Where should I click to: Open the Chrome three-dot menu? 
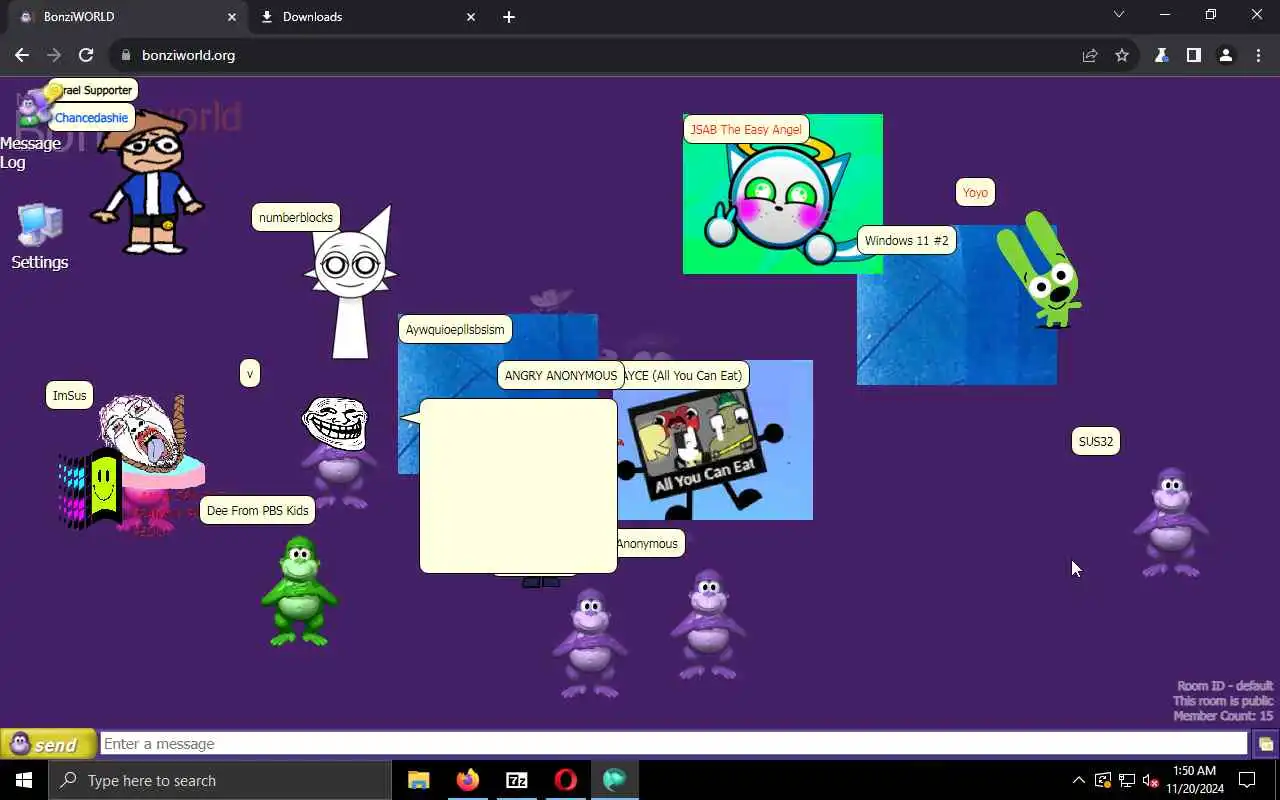point(1258,56)
